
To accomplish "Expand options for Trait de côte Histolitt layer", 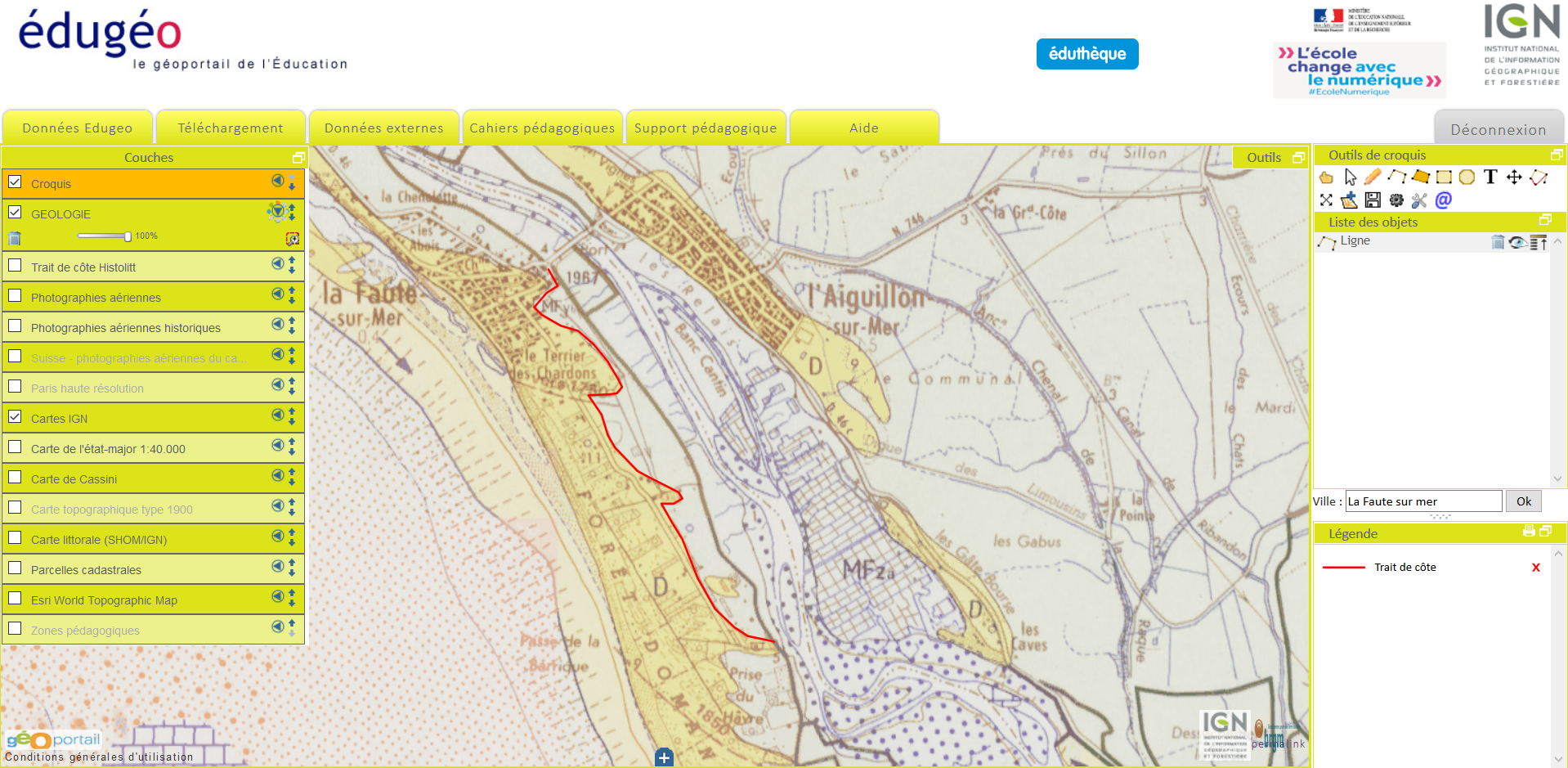I will click(277, 264).
